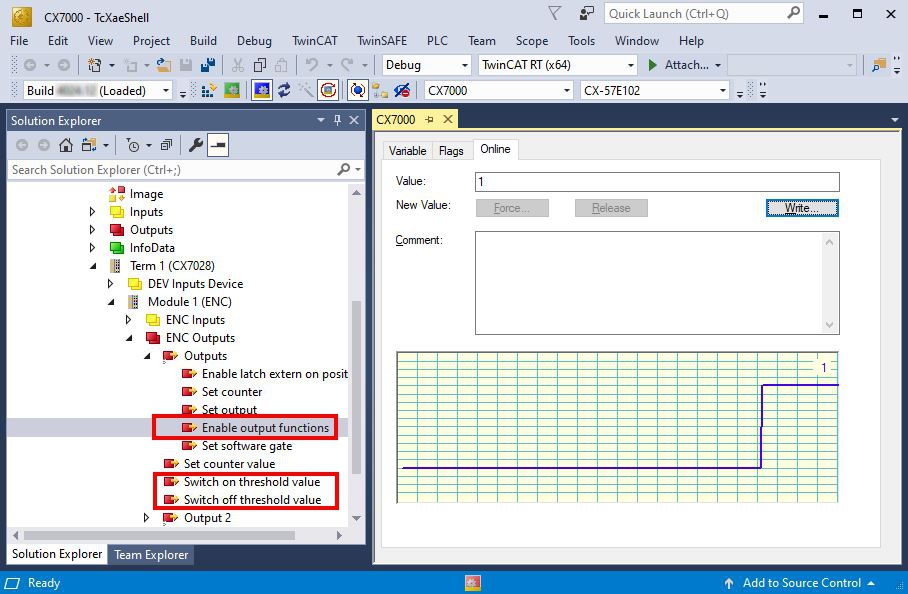
Task: Close the CX7000 document tab
Action: 448,119
